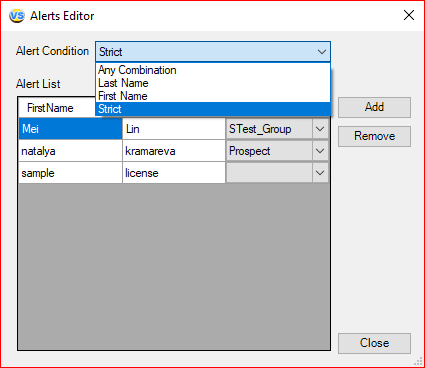Select the license last name cell

click(174, 173)
